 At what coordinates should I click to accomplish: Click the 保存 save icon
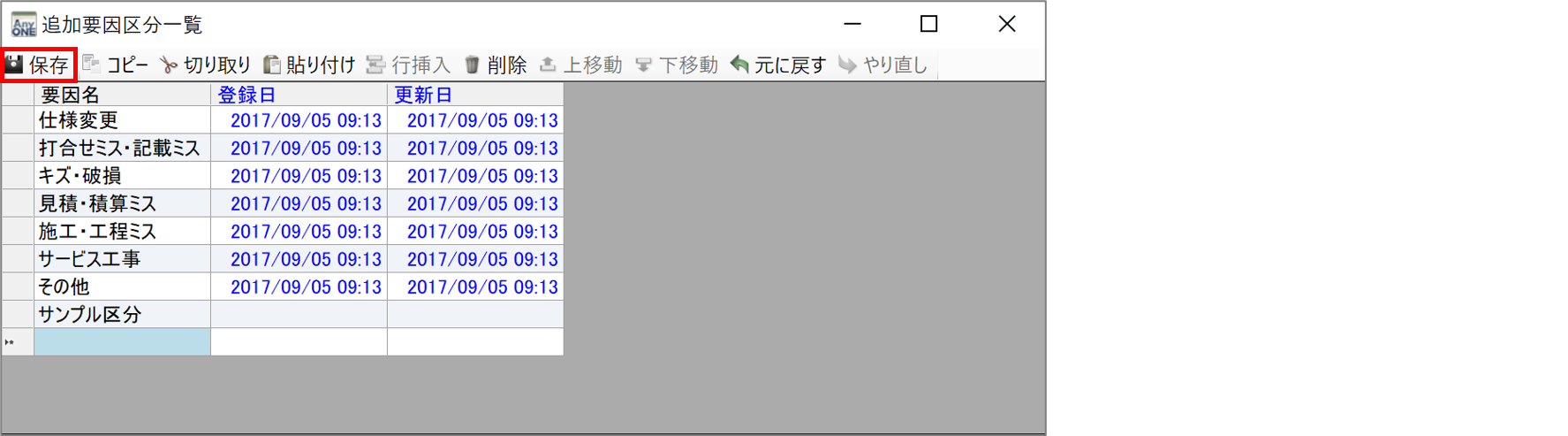point(14,65)
